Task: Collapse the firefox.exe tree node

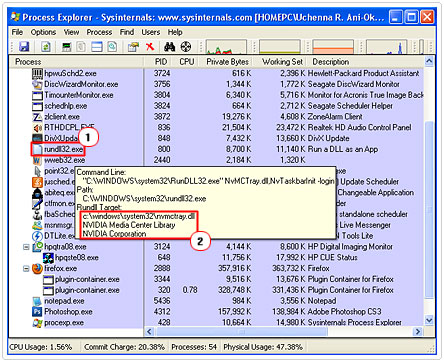Action: pos(26,269)
